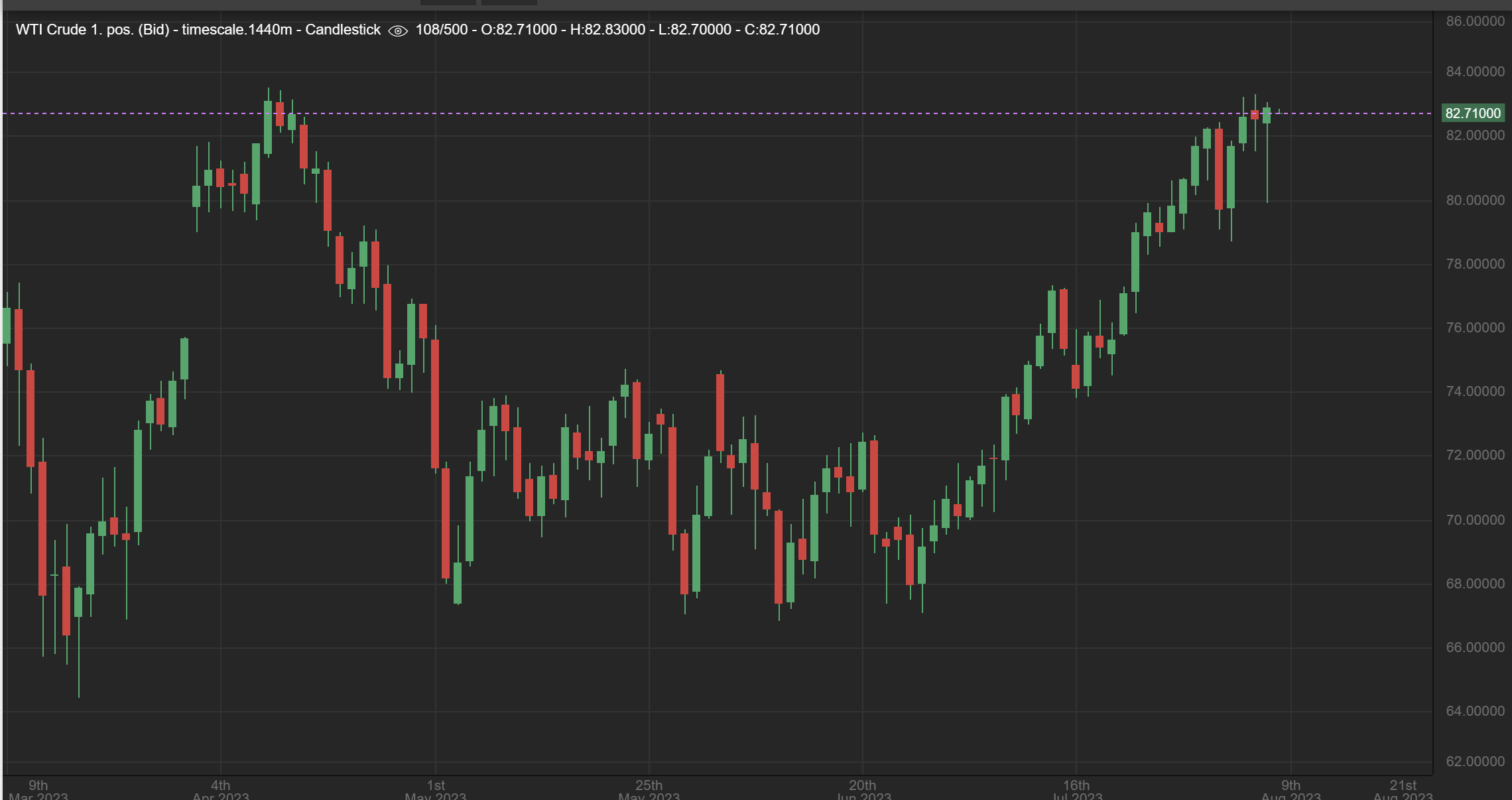Click the green 82.71000 current price tag

click(x=1472, y=113)
